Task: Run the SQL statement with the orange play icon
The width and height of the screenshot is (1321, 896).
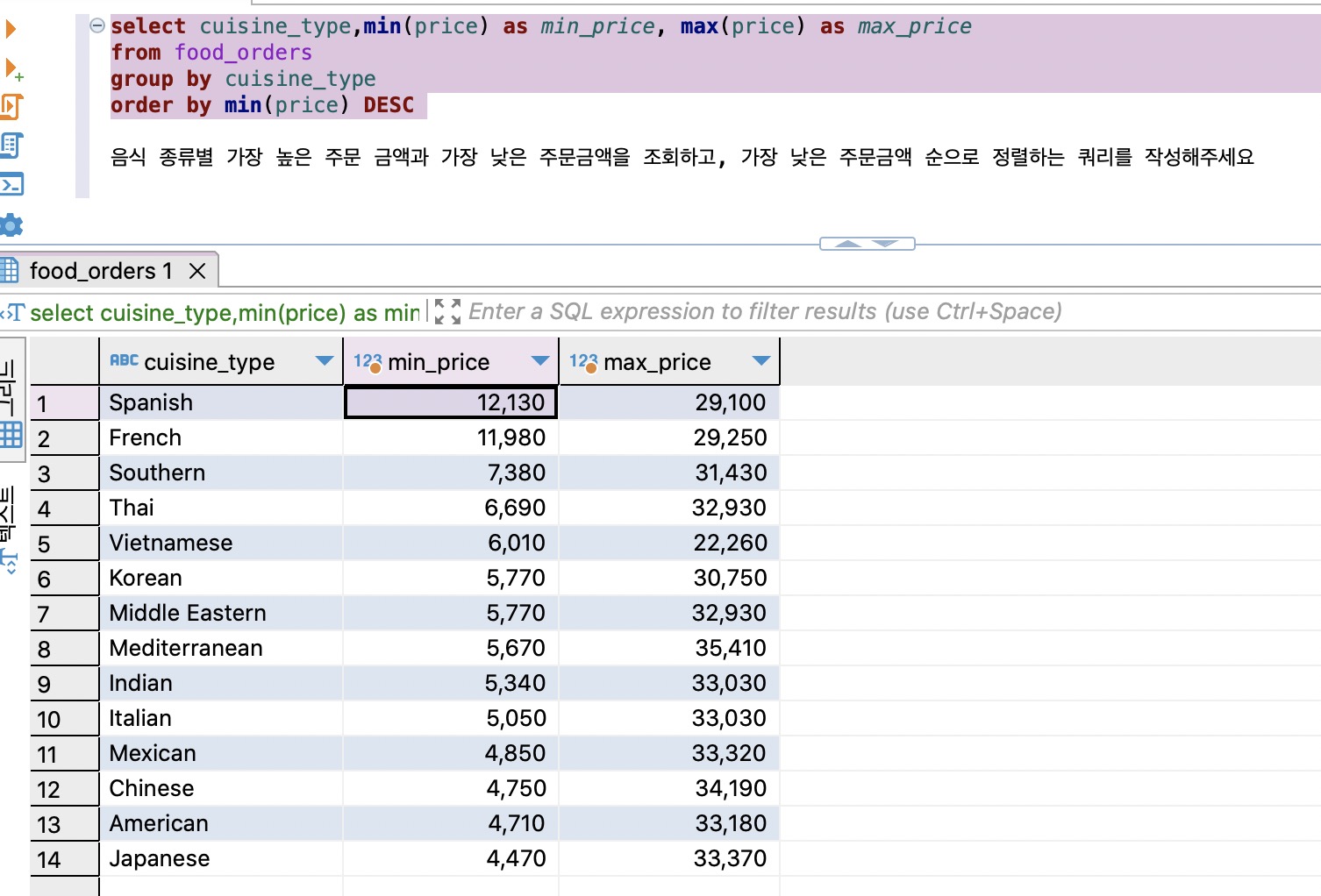Action: [x=10, y=29]
